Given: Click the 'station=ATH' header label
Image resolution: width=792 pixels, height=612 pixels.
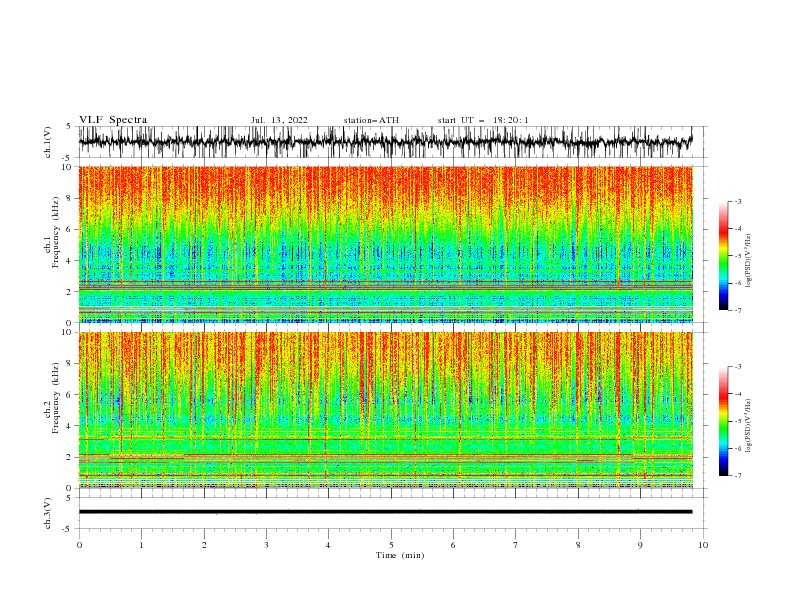Looking at the screenshot, I should click(371, 120).
